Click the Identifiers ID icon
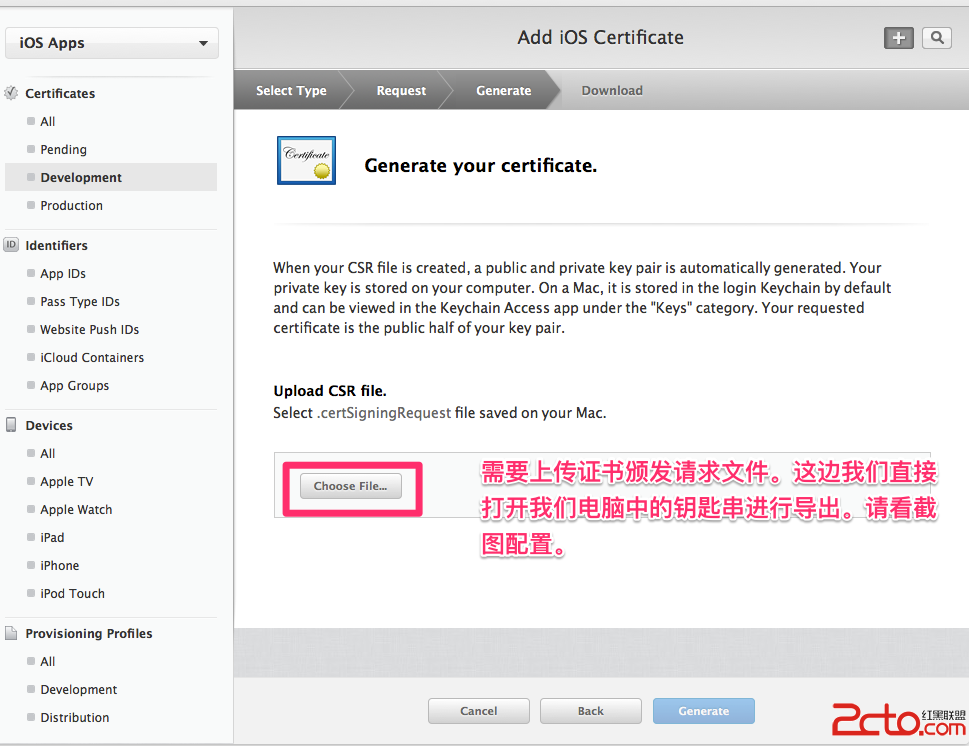The image size is (969, 746). [11, 245]
